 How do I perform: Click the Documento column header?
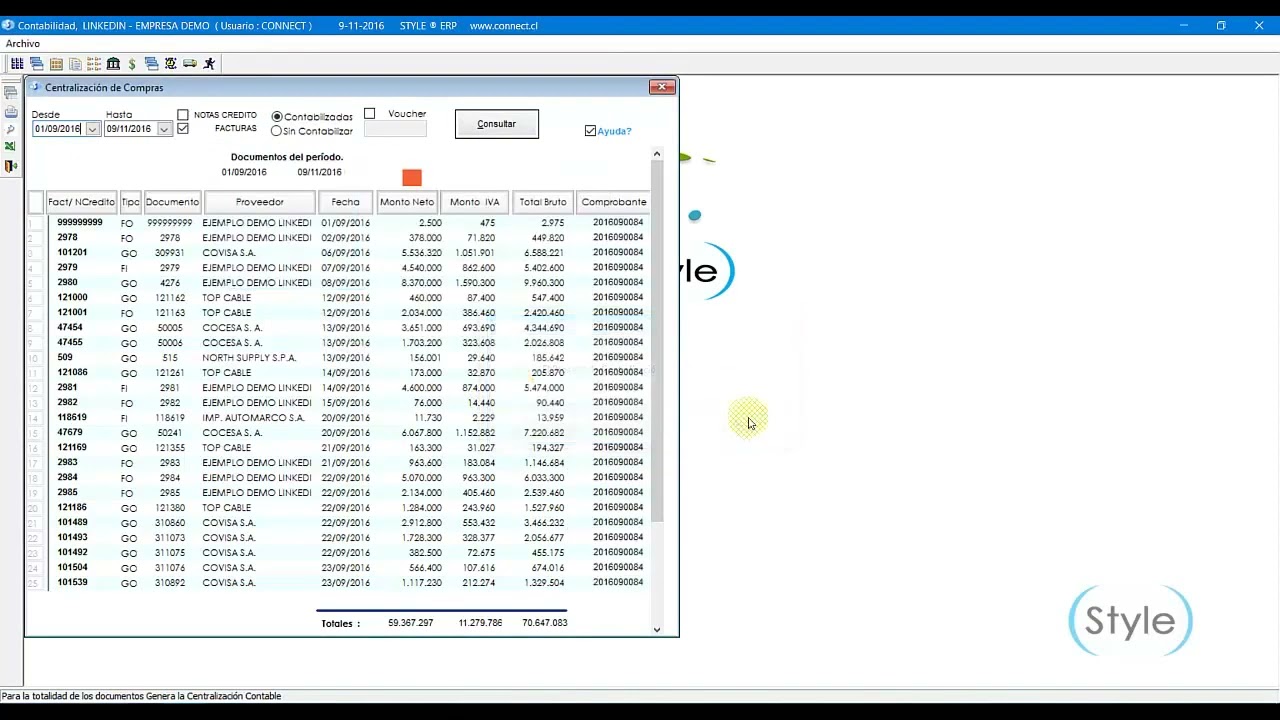tap(173, 202)
